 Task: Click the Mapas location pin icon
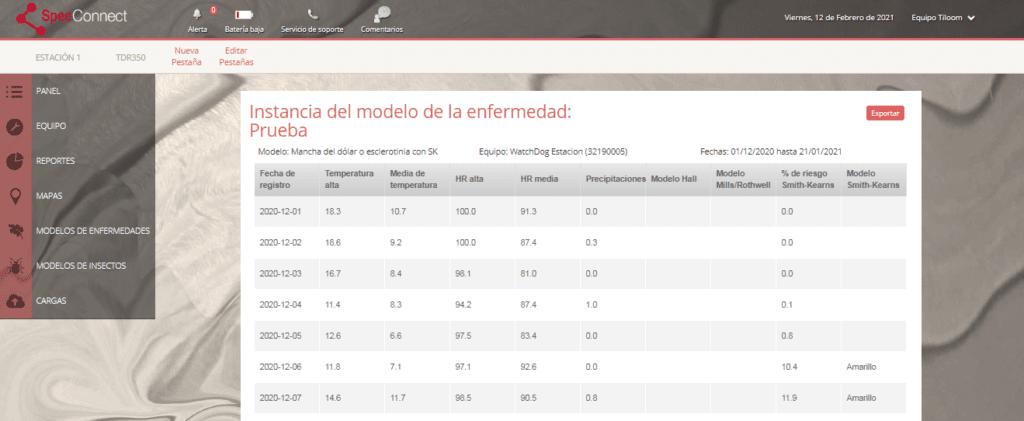pos(14,196)
